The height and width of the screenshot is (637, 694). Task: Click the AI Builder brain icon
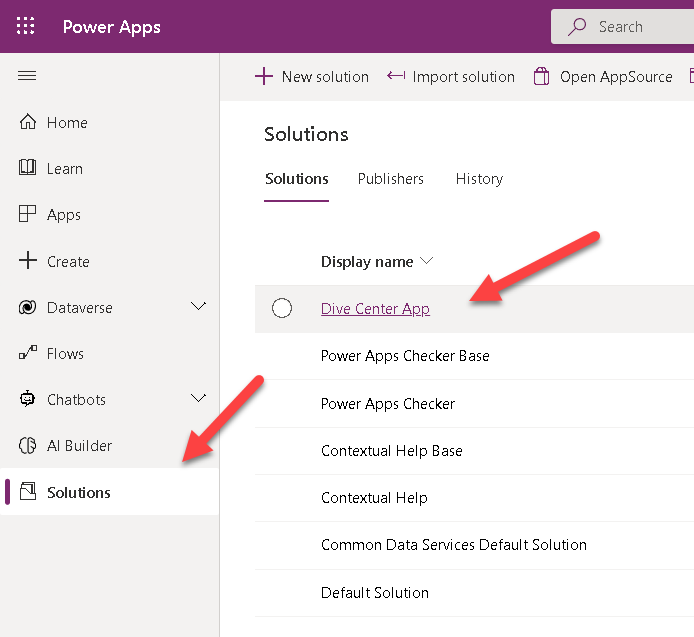tap(27, 445)
